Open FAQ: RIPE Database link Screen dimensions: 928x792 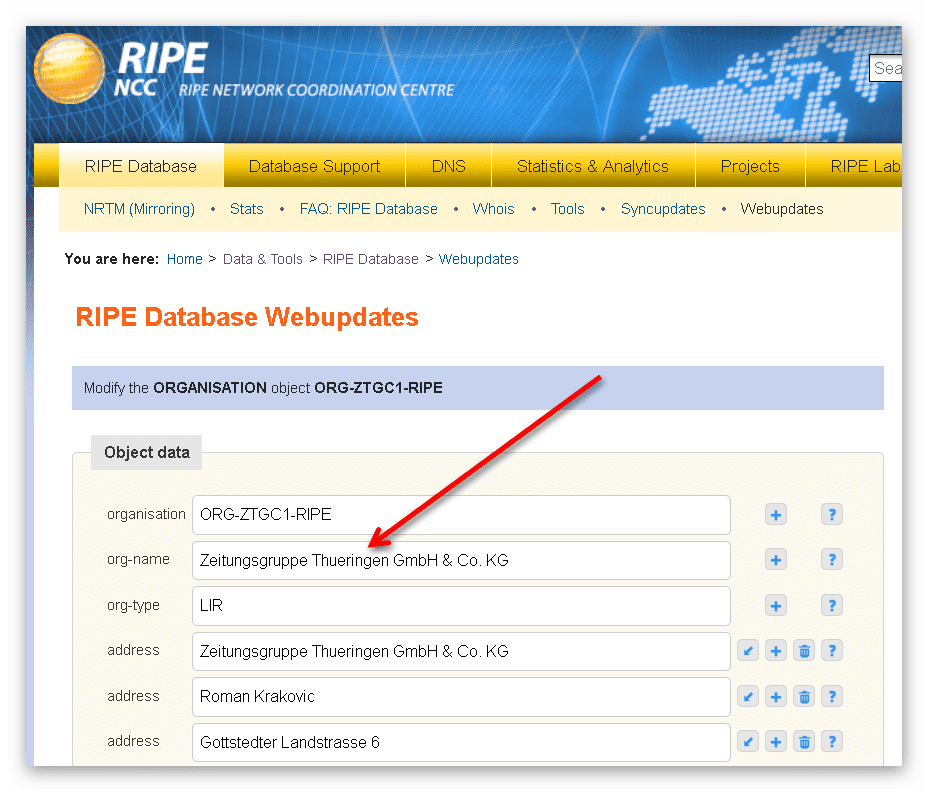click(x=368, y=209)
